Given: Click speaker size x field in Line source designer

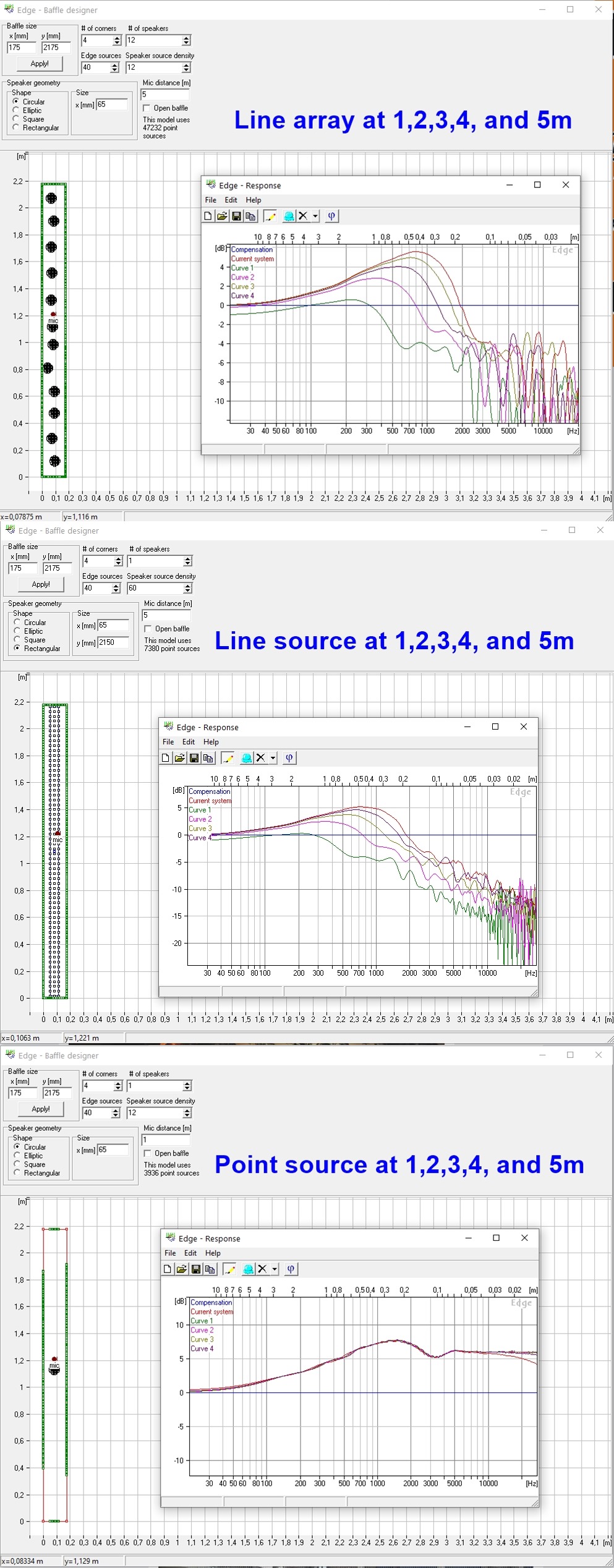Looking at the screenshot, I should click(x=114, y=625).
